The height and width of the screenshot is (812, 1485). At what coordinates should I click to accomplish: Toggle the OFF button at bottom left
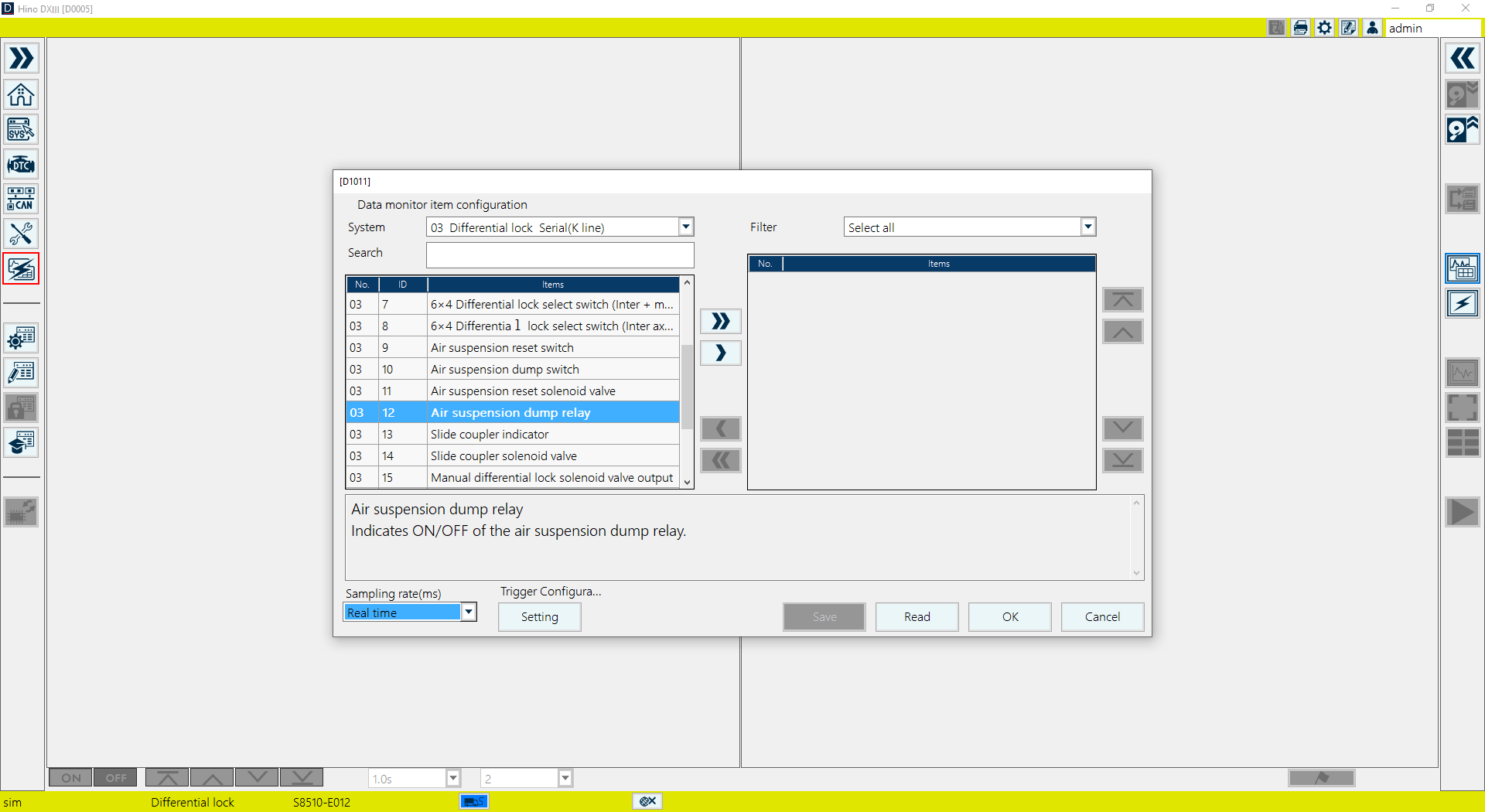115,778
